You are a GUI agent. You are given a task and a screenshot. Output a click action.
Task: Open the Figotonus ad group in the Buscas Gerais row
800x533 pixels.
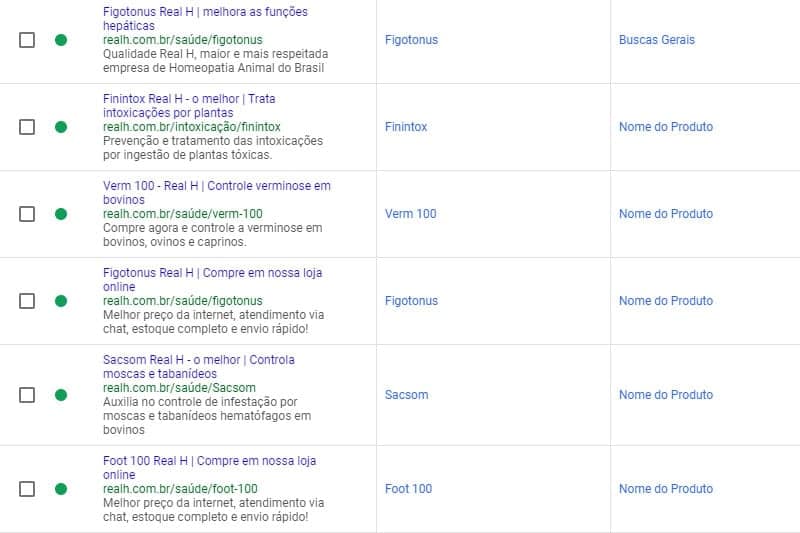[411, 40]
